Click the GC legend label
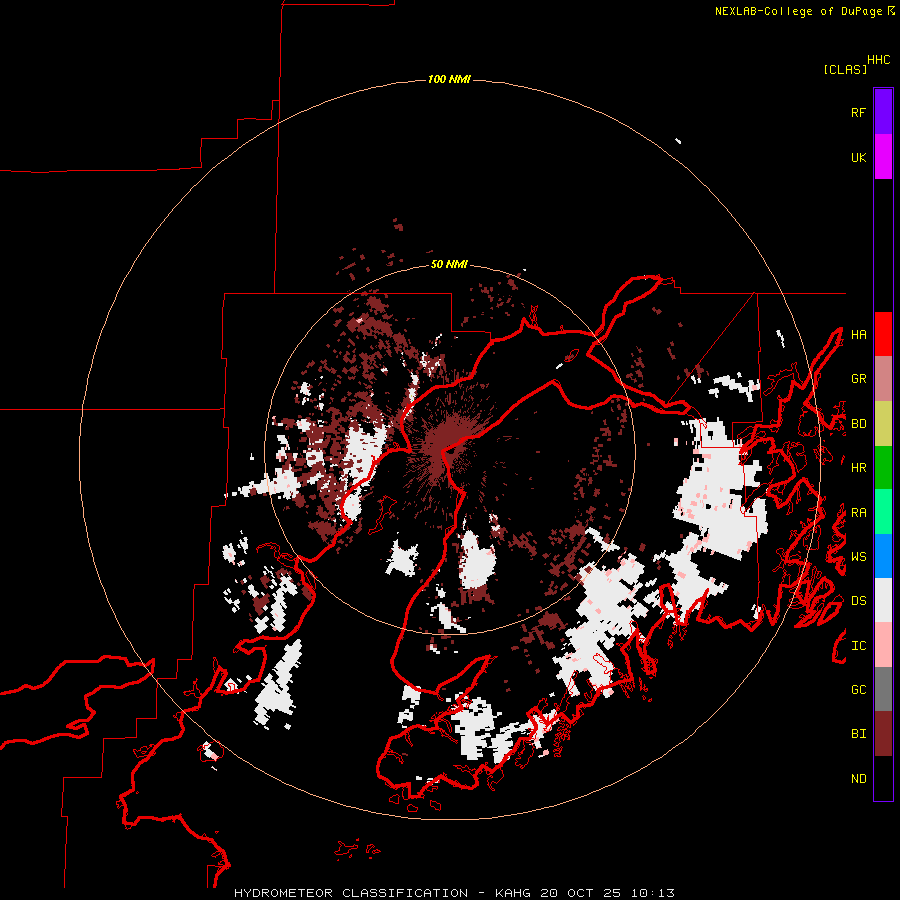 pyautogui.click(x=858, y=690)
